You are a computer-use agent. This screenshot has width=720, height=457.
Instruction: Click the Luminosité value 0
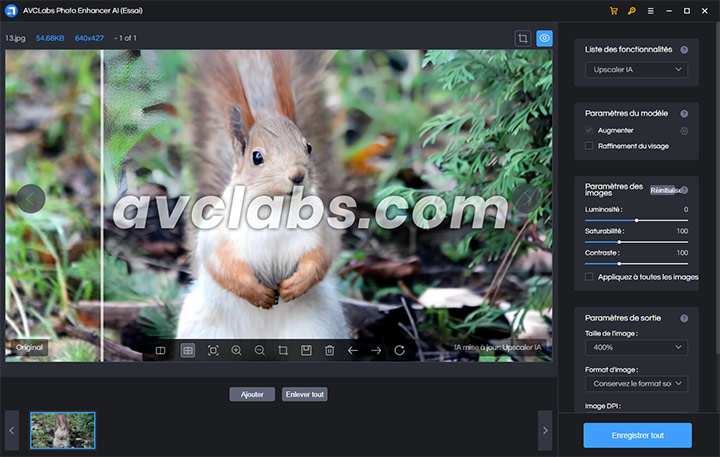tap(686, 209)
